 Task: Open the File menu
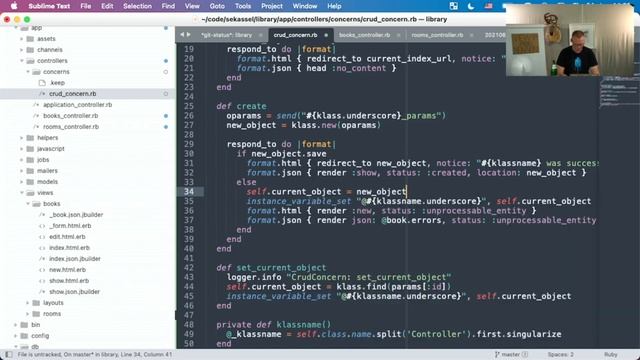(86, 6)
